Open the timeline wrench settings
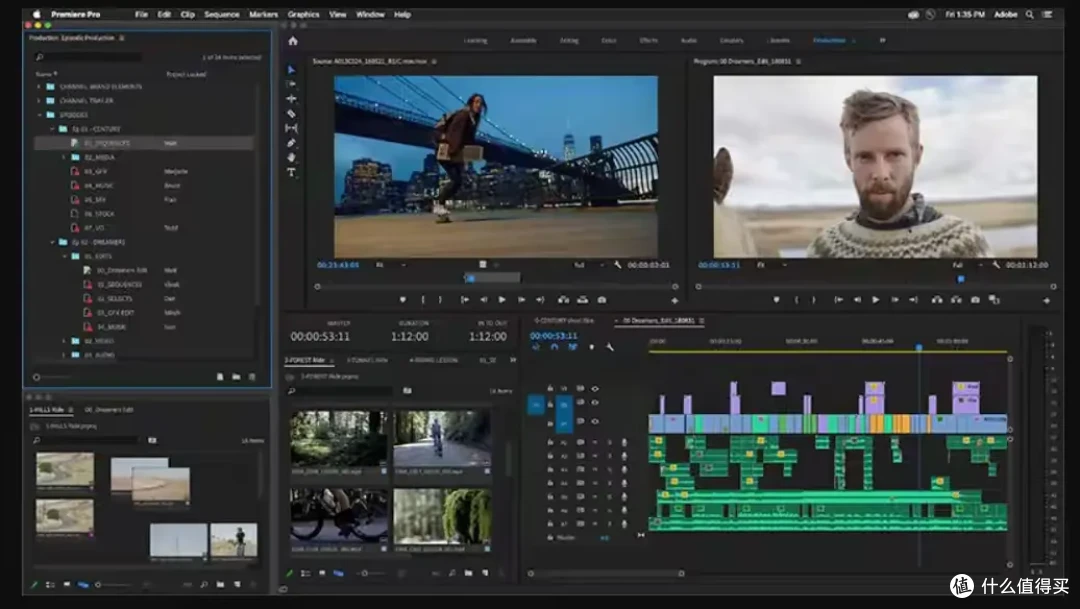 pyautogui.click(x=610, y=347)
